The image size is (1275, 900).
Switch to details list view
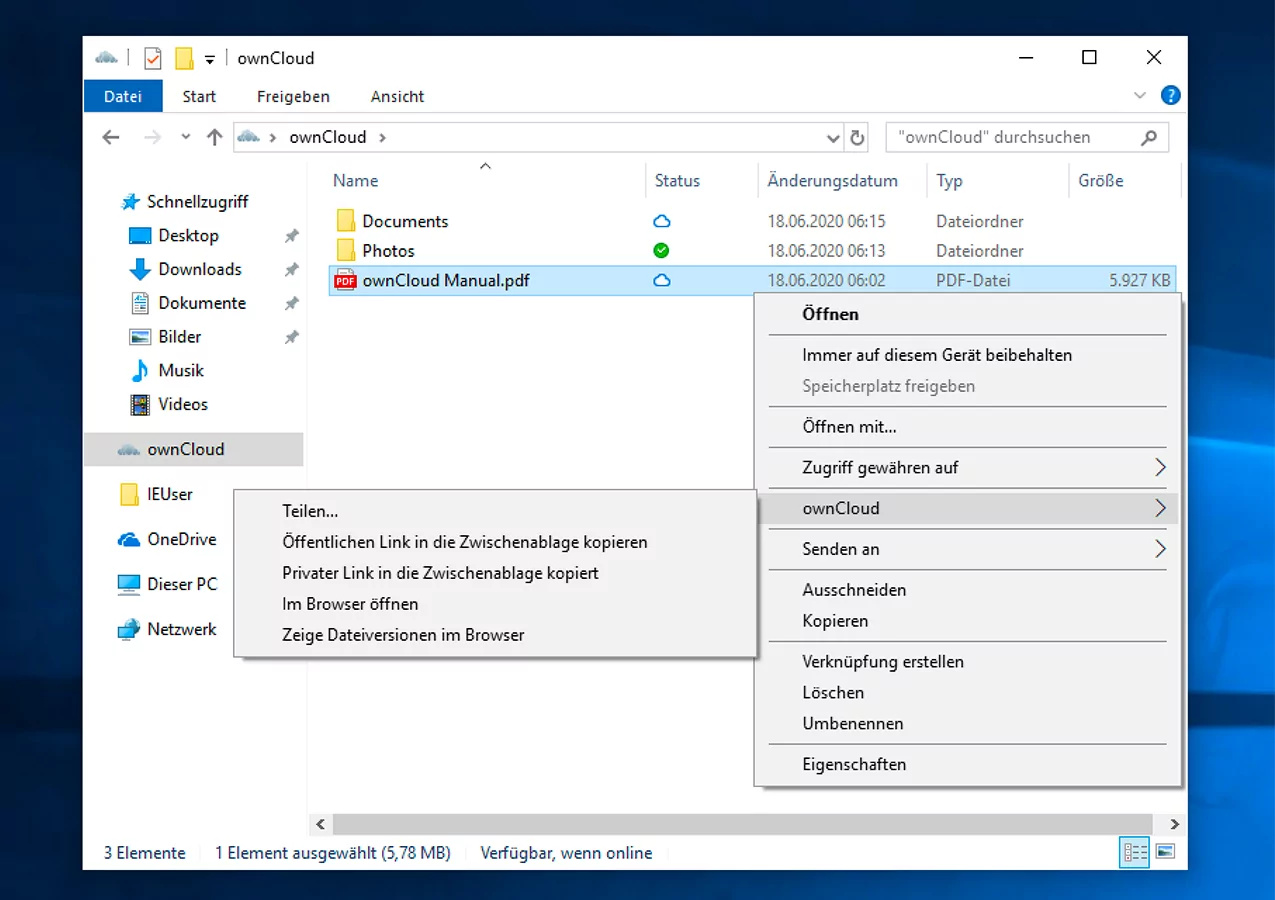(1135, 852)
